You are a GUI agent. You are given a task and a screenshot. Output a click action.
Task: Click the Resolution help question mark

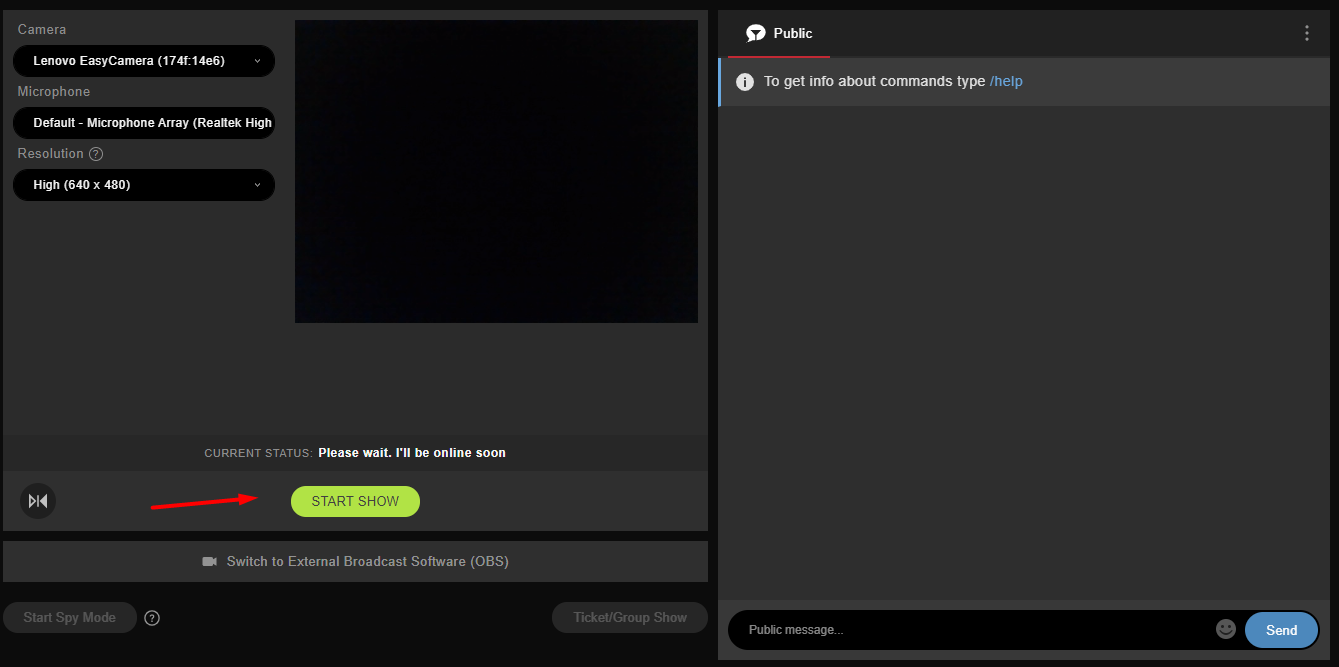pyautogui.click(x=96, y=154)
